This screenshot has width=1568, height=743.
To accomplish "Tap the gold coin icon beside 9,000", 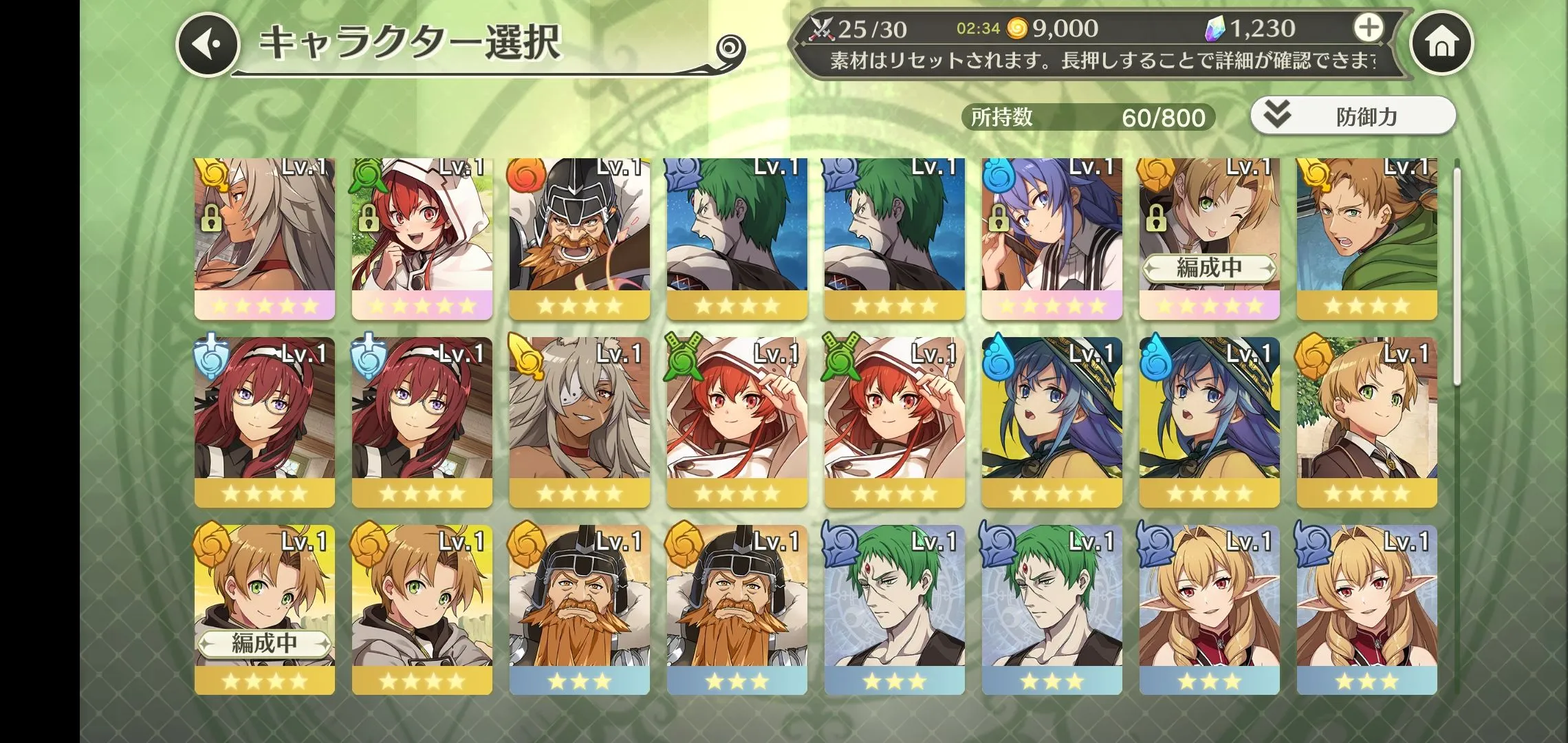I will 1016,28.
